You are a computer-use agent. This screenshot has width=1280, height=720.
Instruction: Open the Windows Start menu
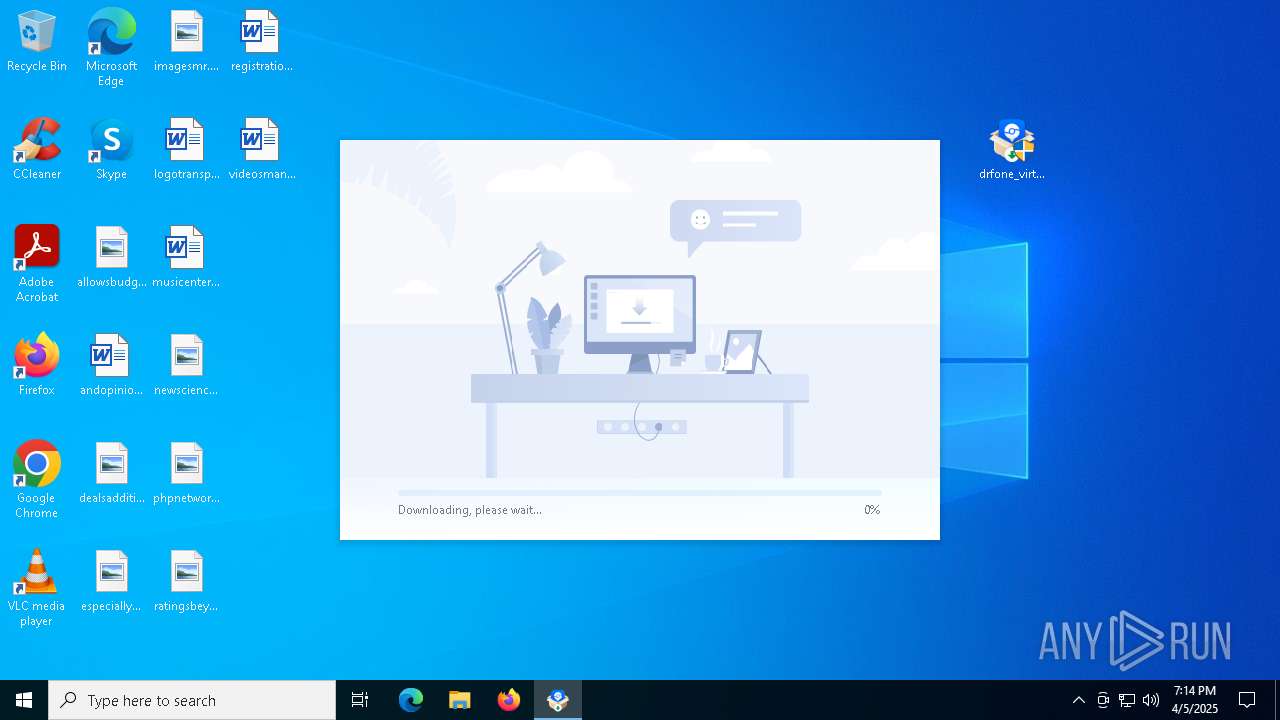click(x=24, y=700)
